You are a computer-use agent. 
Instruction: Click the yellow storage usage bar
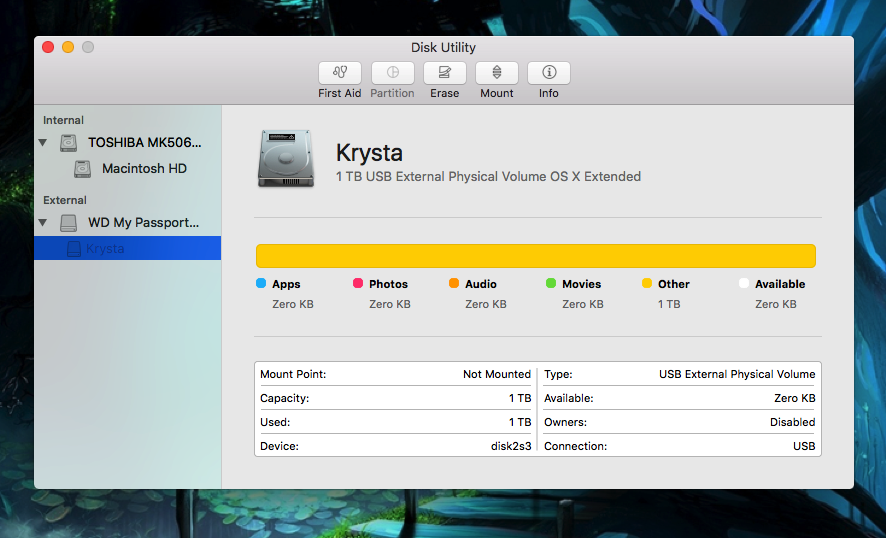pyautogui.click(x=535, y=255)
